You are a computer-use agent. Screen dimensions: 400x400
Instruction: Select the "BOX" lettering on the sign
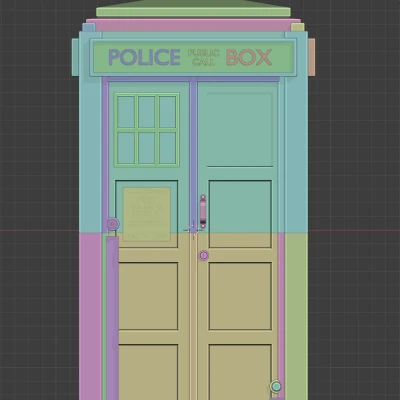click(249, 57)
